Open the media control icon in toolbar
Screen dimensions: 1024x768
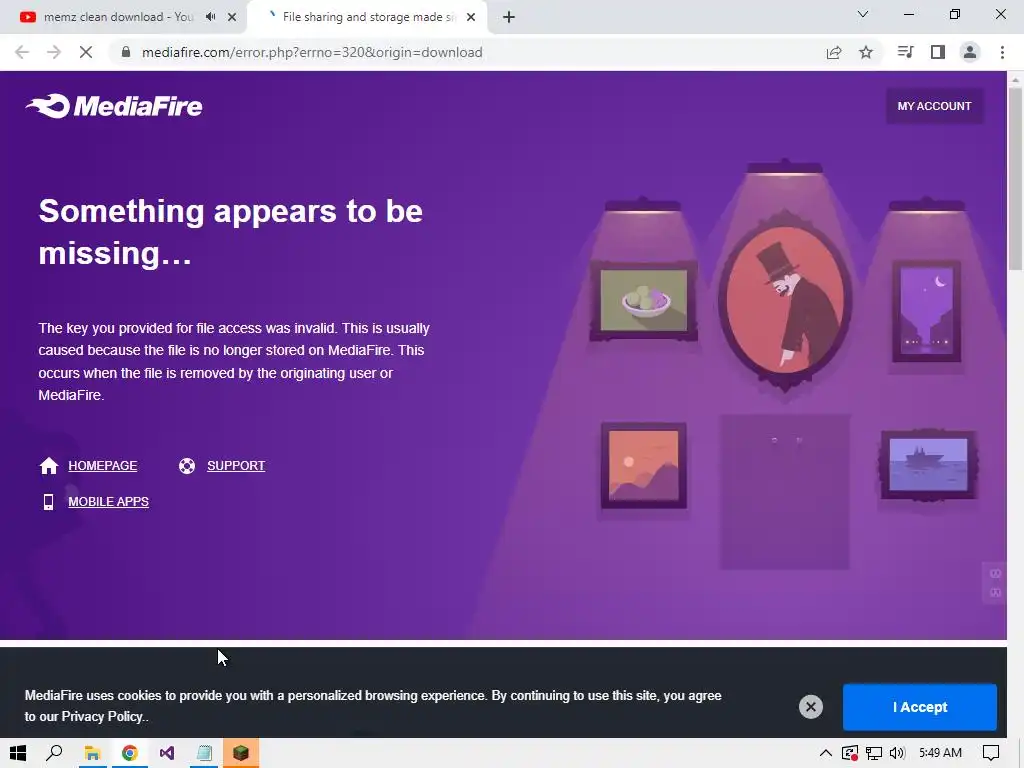[x=905, y=52]
